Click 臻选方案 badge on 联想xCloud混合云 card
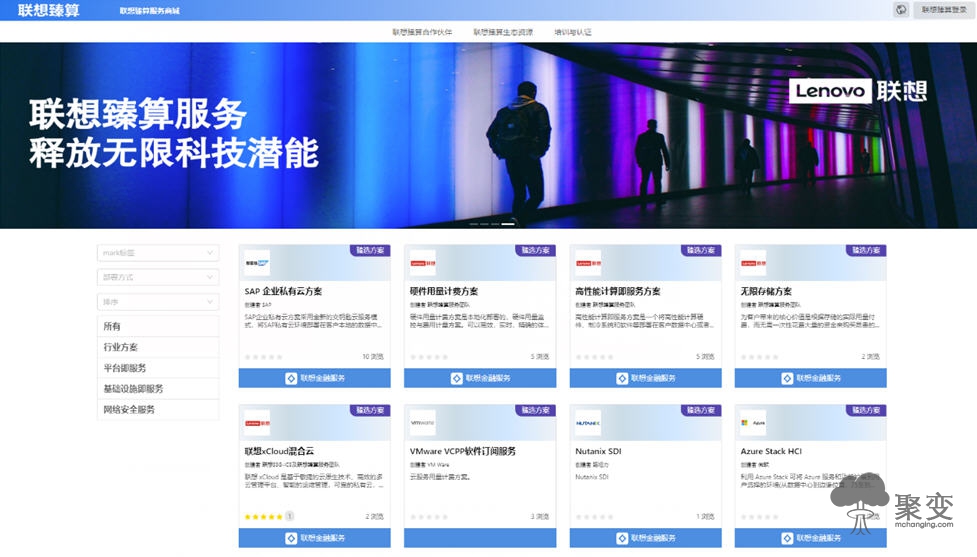977x557 pixels. pos(370,410)
